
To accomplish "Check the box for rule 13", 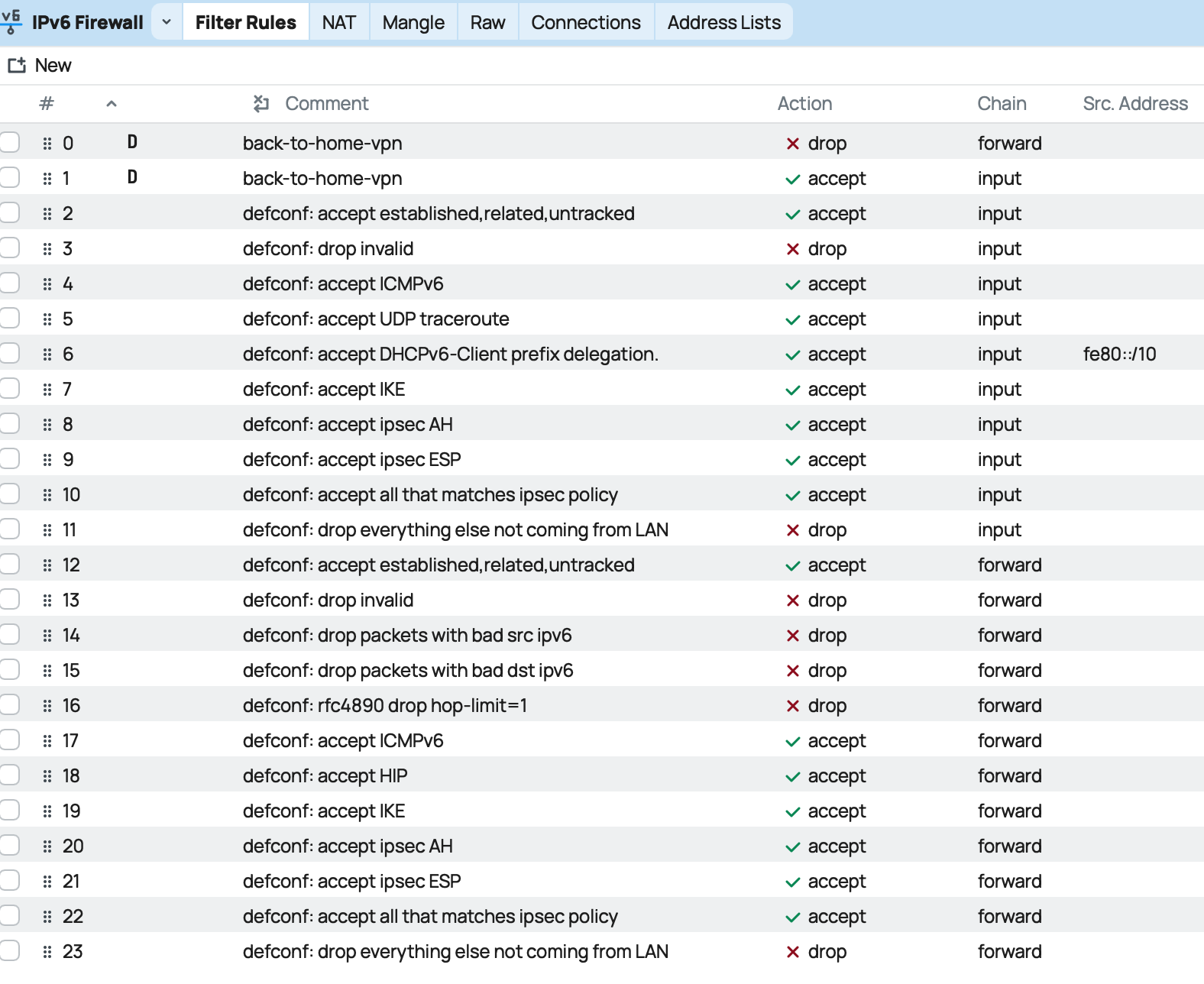I will [x=9, y=599].
